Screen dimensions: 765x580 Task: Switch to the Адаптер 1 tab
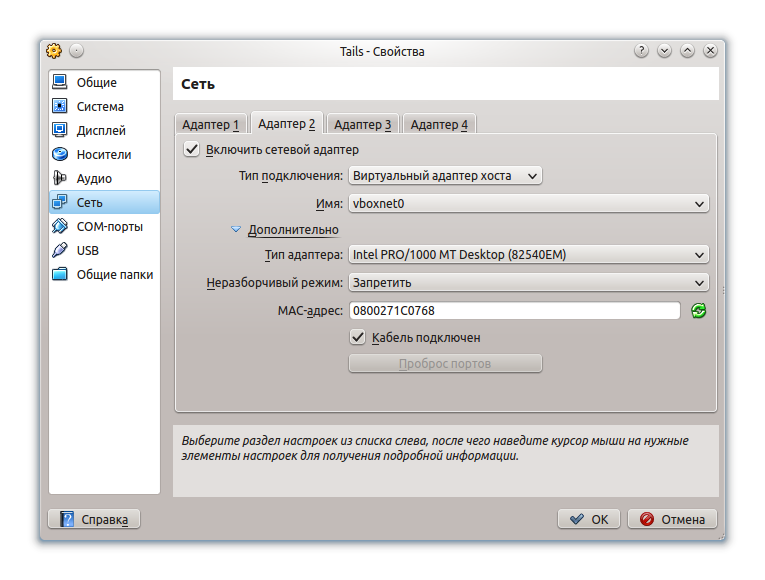[210, 125]
